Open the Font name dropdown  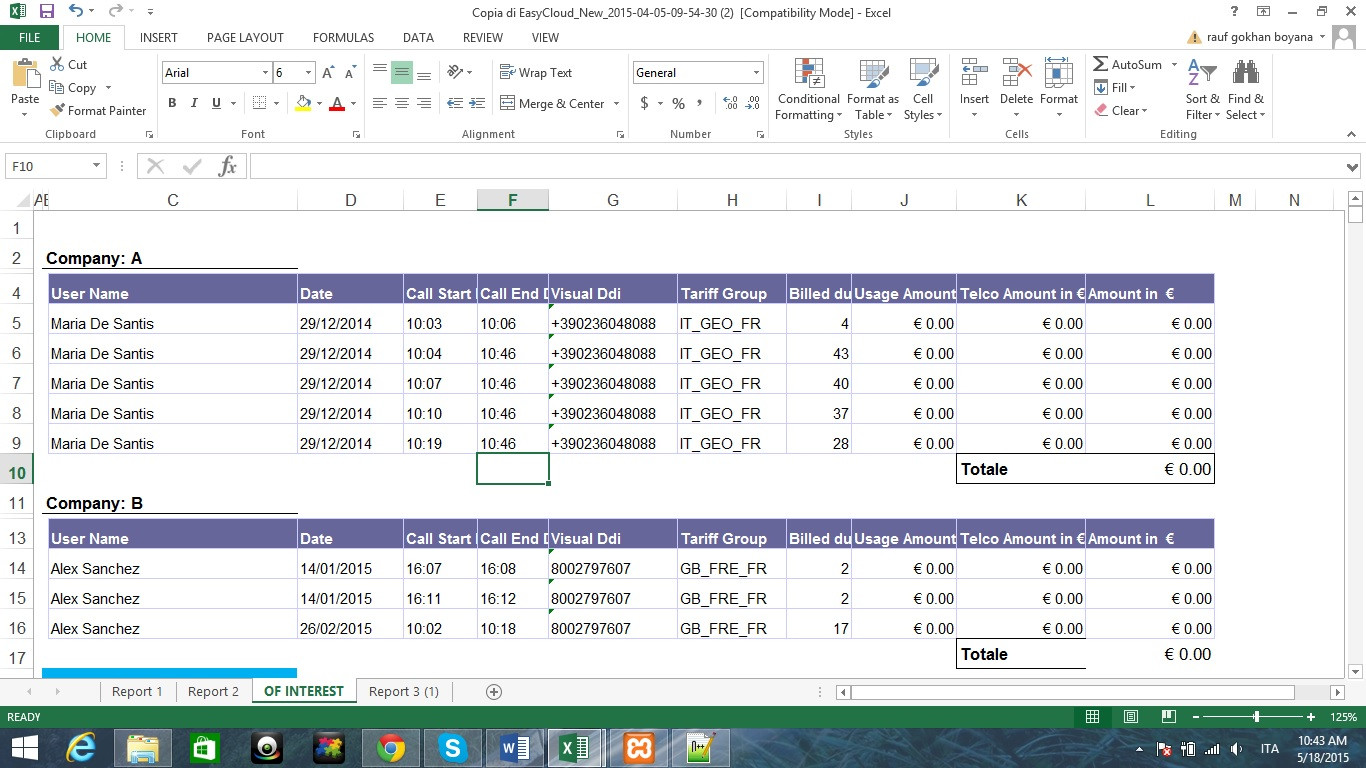pos(263,72)
